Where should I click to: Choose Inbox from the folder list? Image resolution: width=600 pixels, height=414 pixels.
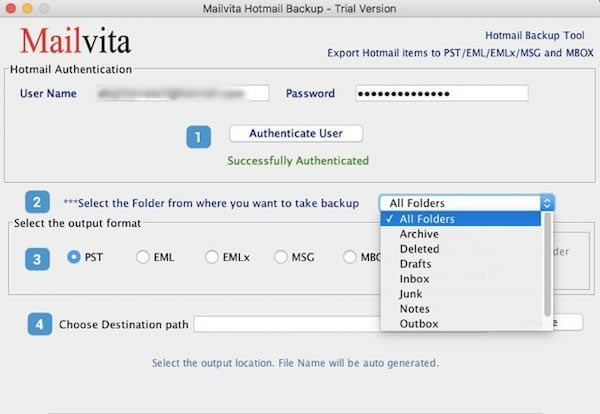[x=414, y=279]
